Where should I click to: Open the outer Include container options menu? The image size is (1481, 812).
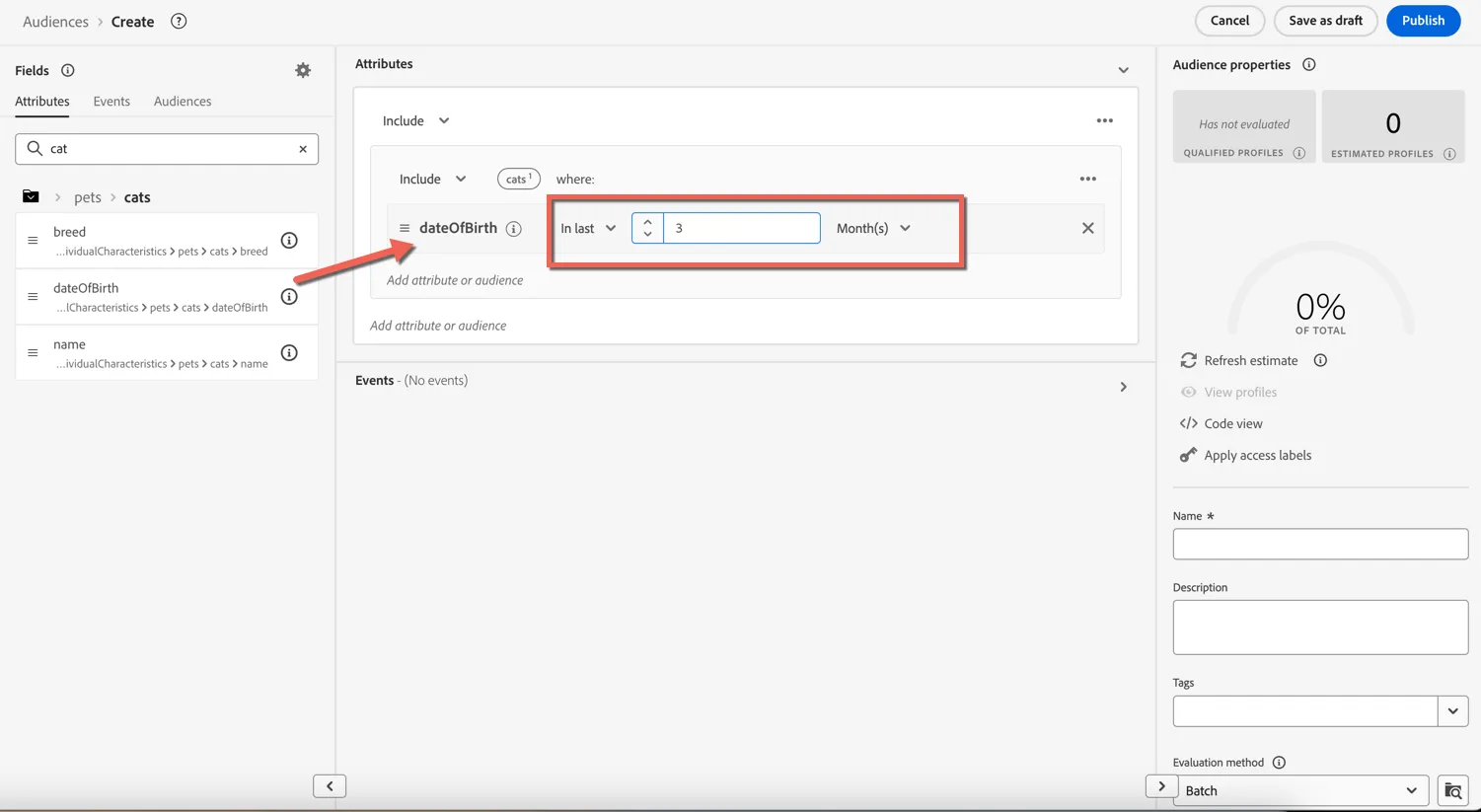(x=1104, y=120)
